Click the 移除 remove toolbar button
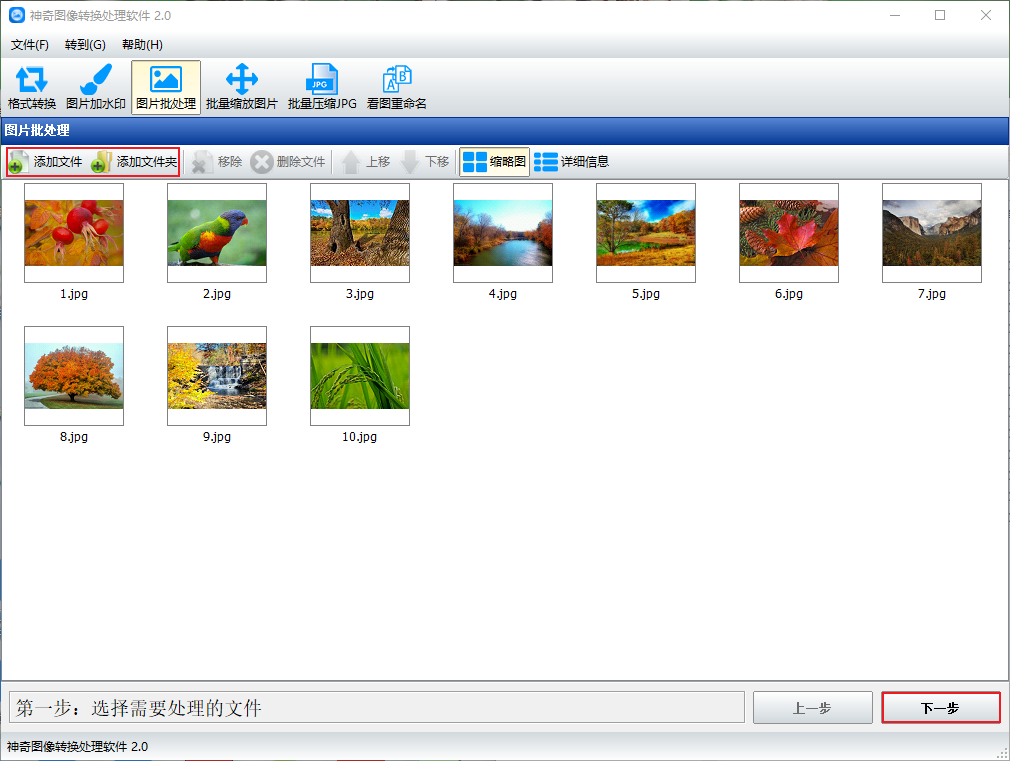The height and width of the screenshot is (761, 1010). [x=217, y=162]
